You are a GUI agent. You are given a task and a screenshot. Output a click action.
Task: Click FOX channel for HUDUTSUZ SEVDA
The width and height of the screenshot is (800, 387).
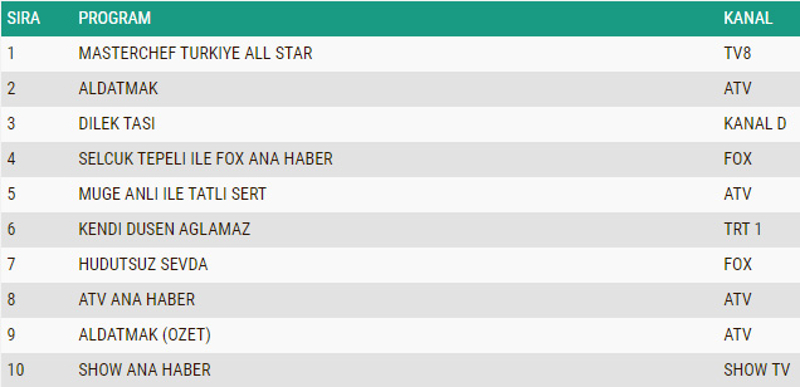point(738,264)
